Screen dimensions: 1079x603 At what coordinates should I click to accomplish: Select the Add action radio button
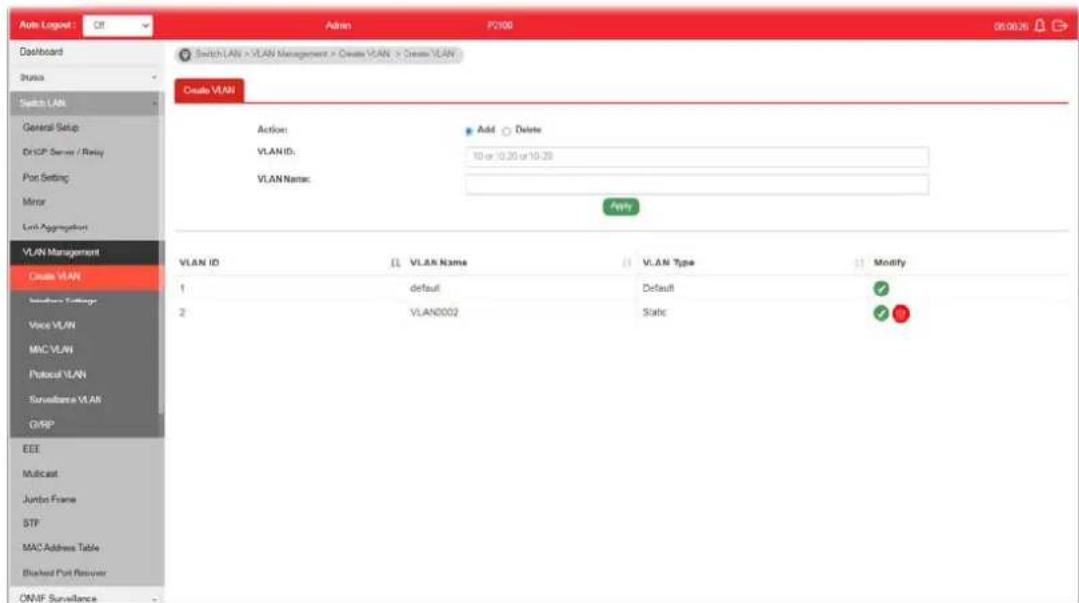[x=469, y=131]
